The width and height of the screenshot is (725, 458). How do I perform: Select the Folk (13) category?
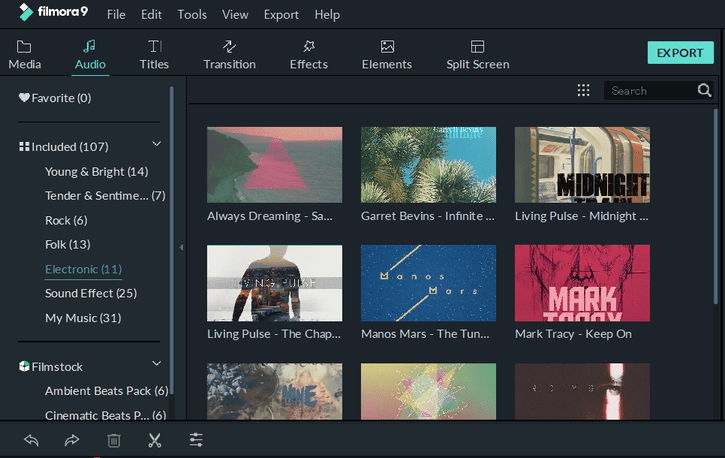(x=68, y=244)
